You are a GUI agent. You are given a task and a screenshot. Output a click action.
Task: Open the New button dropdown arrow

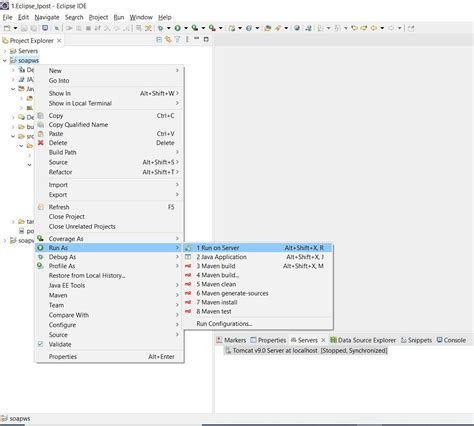(x=15, y=28)
